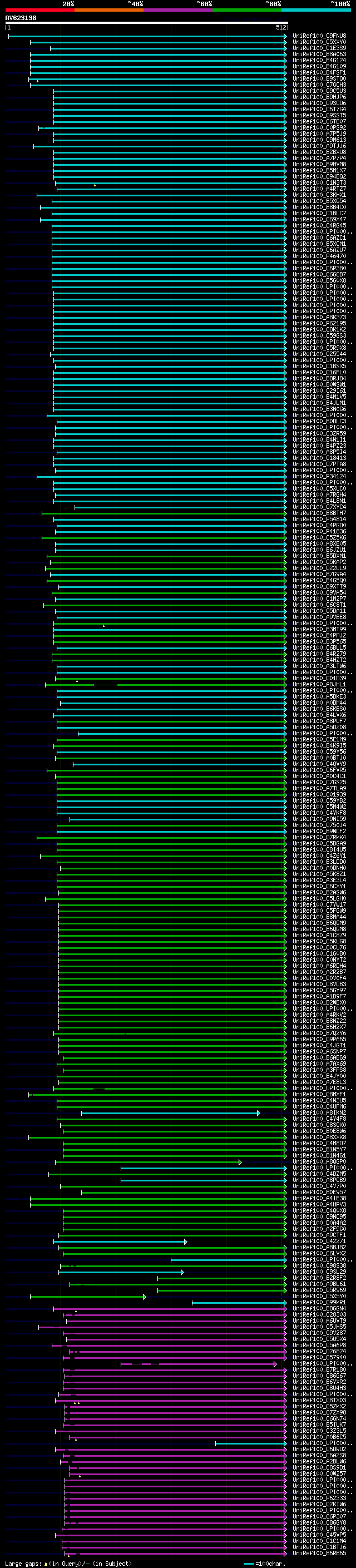
Task: Select label UniRef100_A7P5J9
Action: 319,134
